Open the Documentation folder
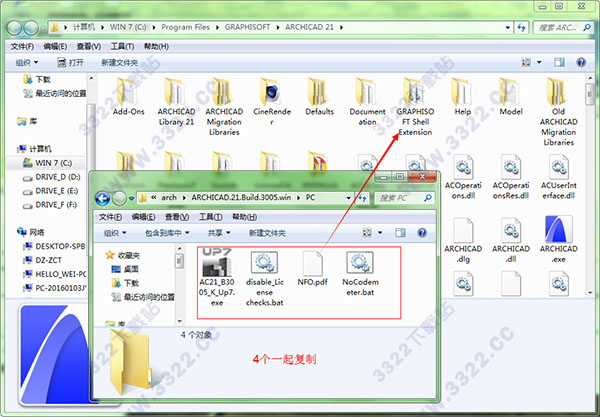 point(367,102)
